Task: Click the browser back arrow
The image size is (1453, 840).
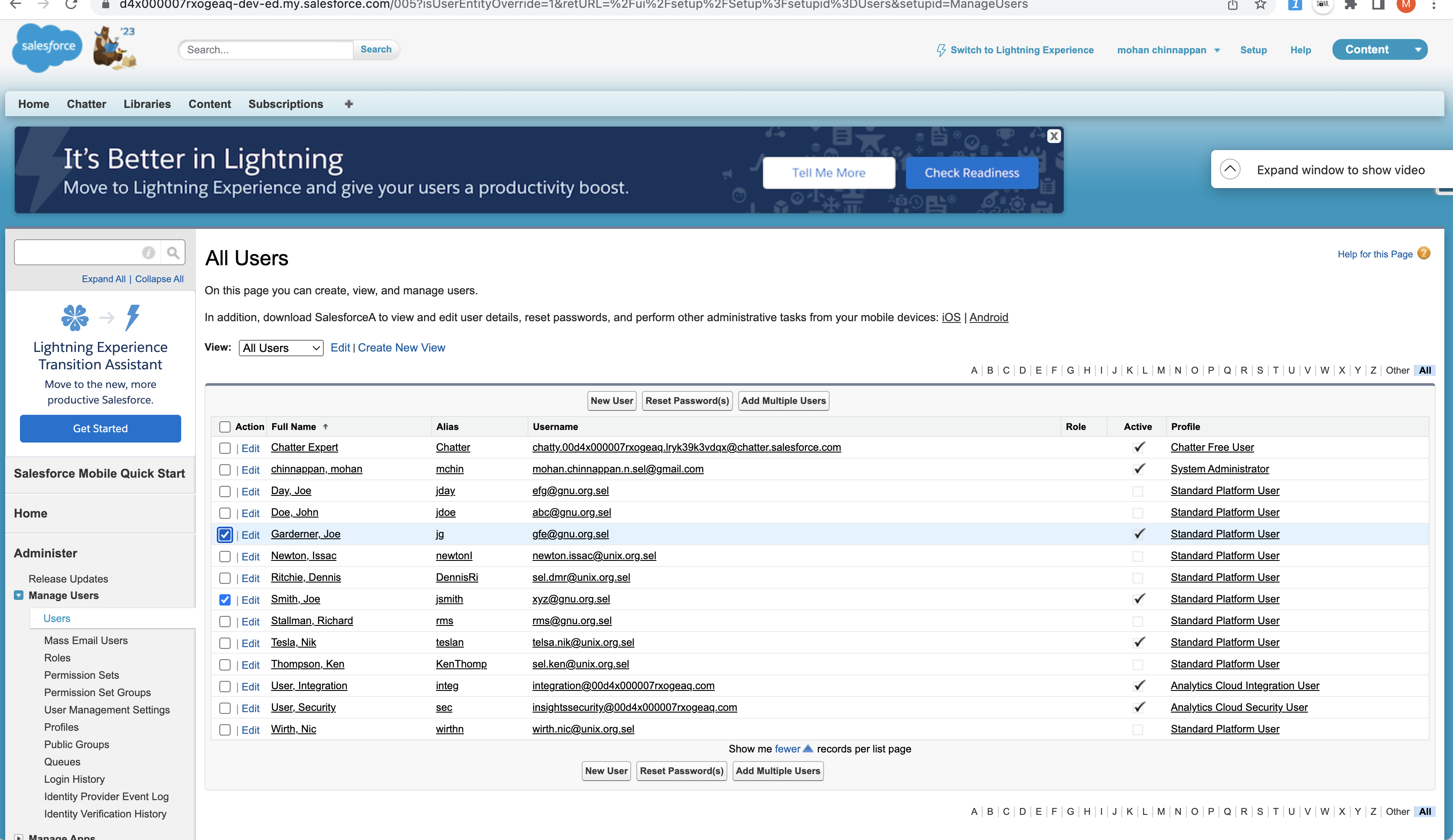Action: [16, 5]
